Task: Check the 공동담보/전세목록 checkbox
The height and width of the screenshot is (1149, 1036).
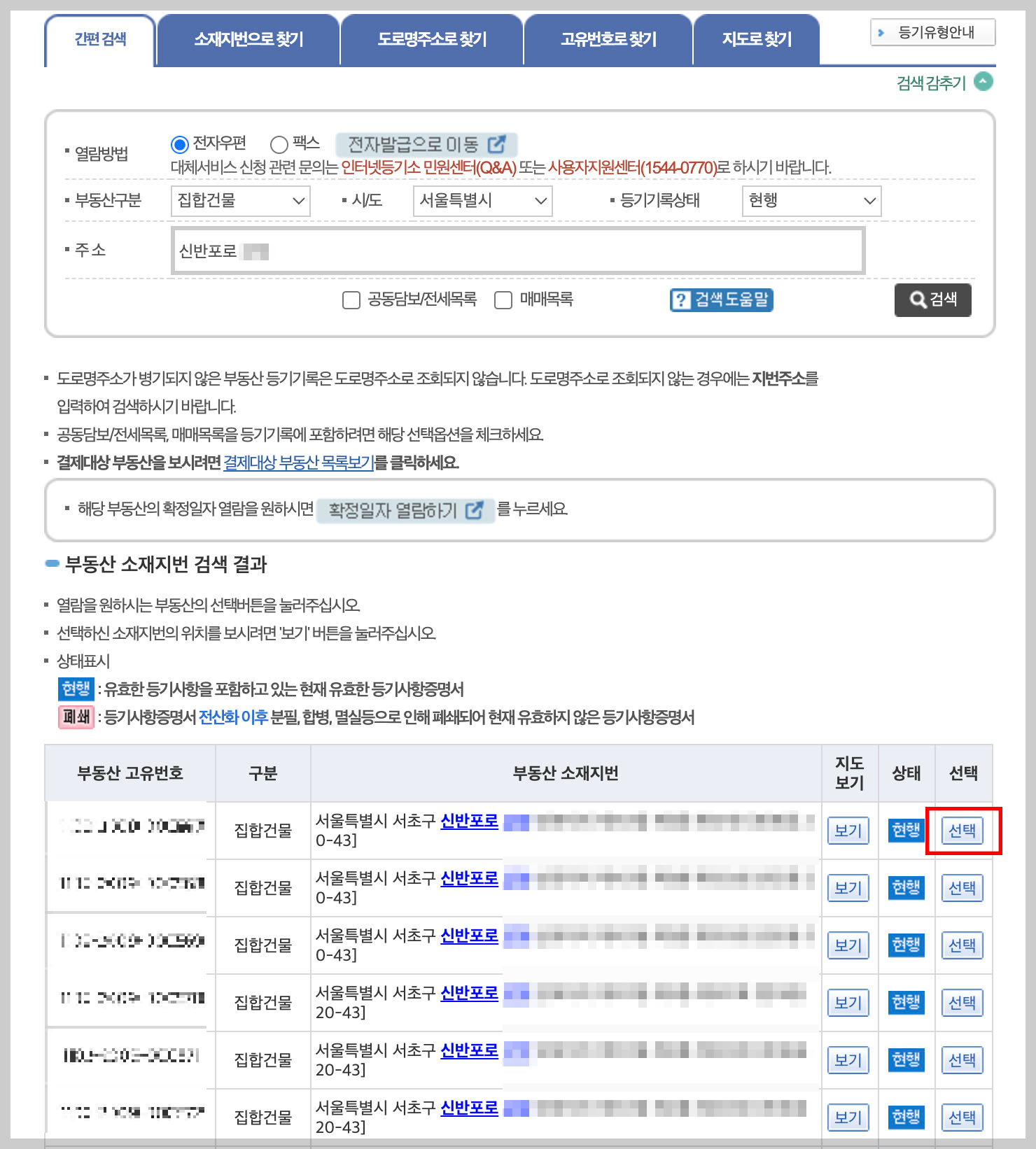Action: pyautogui.click(x=351, y=300)
